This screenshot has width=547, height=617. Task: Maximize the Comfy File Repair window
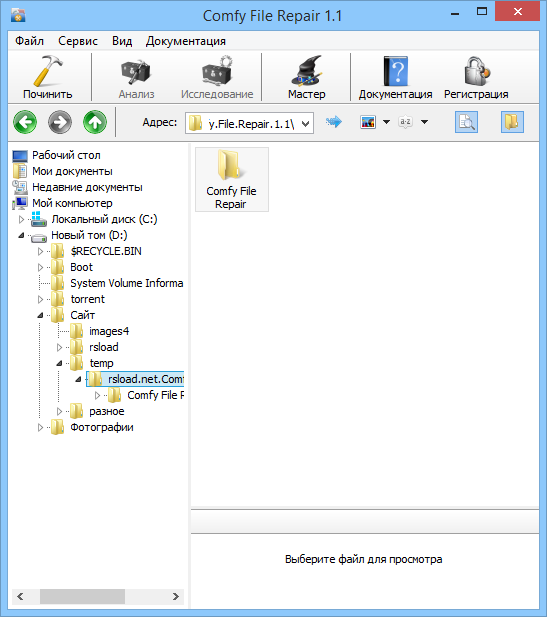[x=482, y=12]
